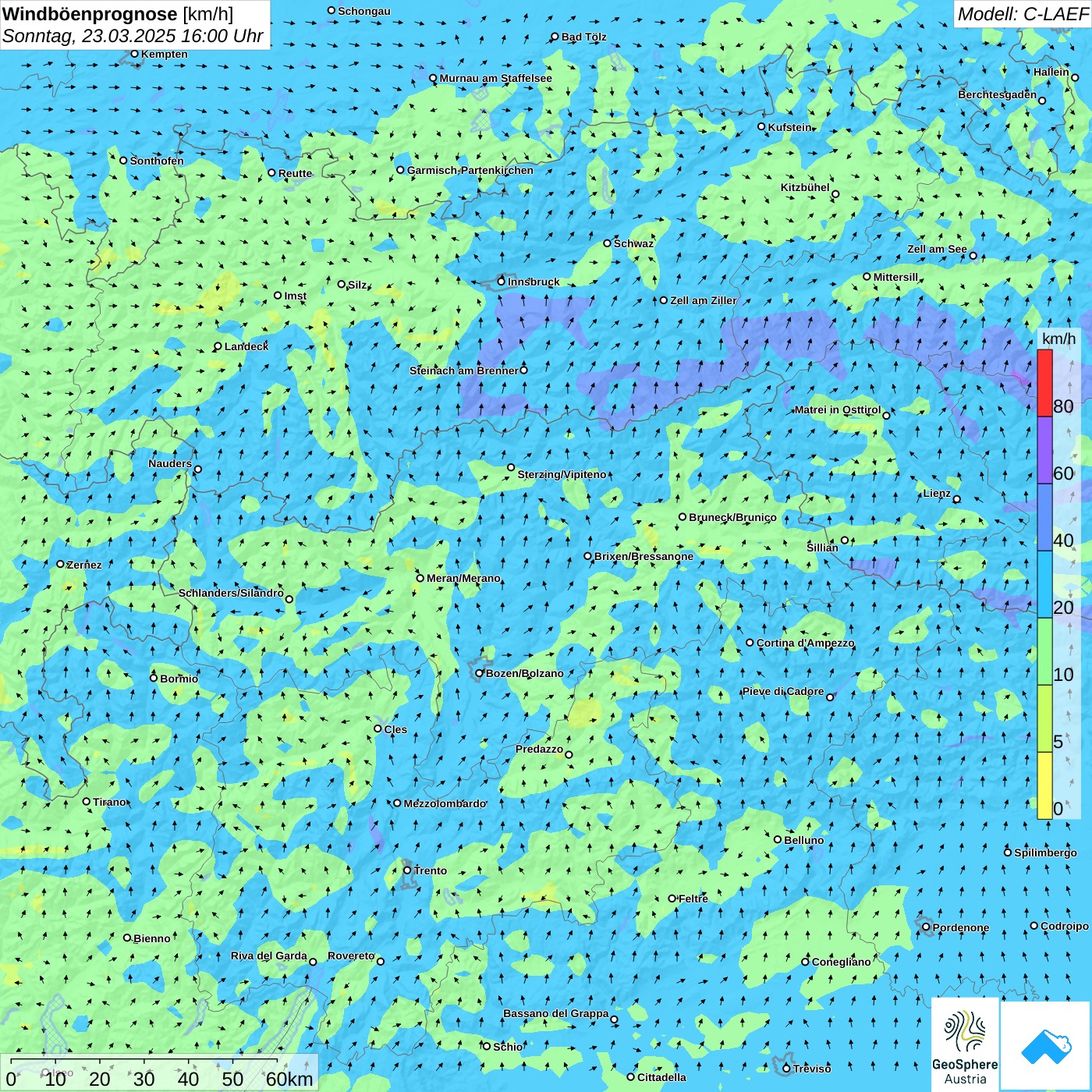Click the Reutte city label
Image resolution: width=1092 pixels, height=1092 pixels.
click(295, 173)
